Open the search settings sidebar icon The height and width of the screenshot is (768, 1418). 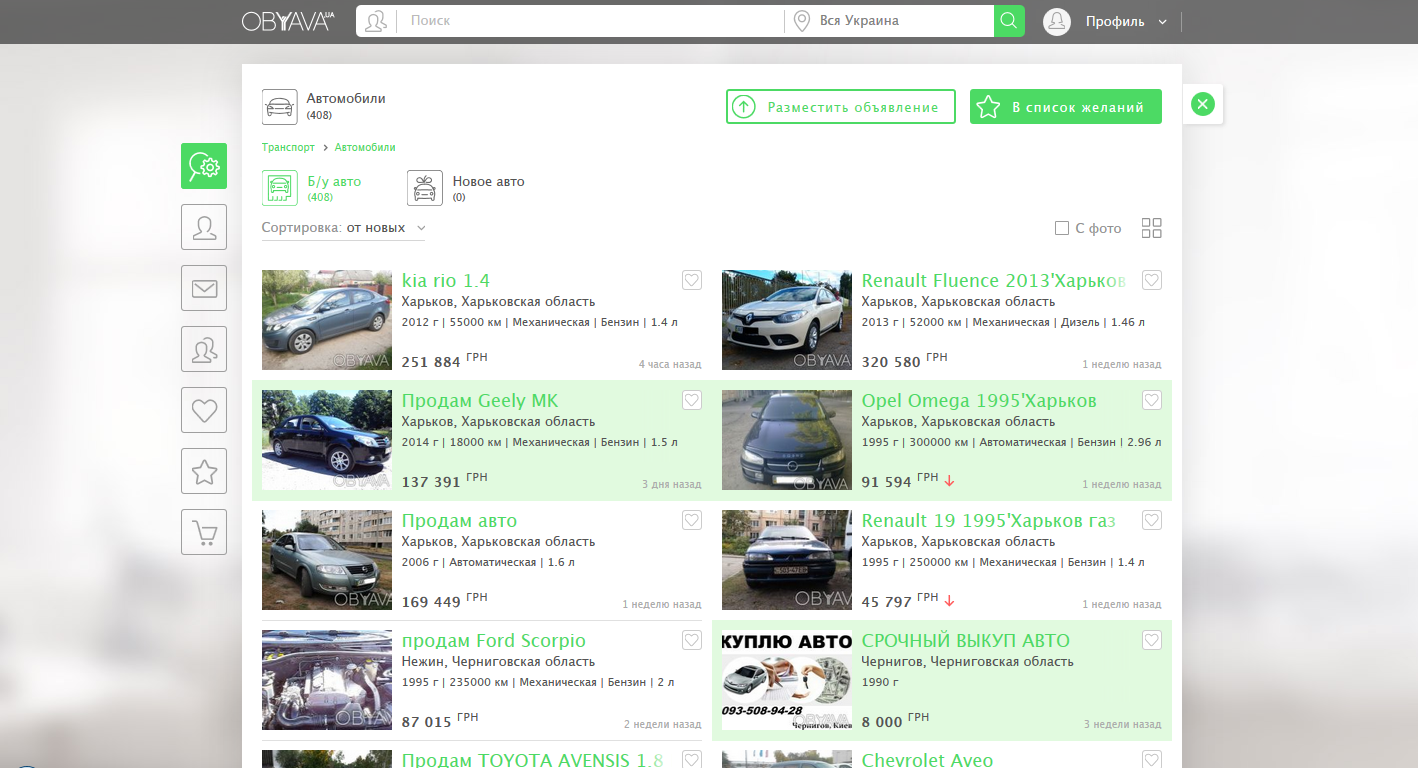(204, 166)
